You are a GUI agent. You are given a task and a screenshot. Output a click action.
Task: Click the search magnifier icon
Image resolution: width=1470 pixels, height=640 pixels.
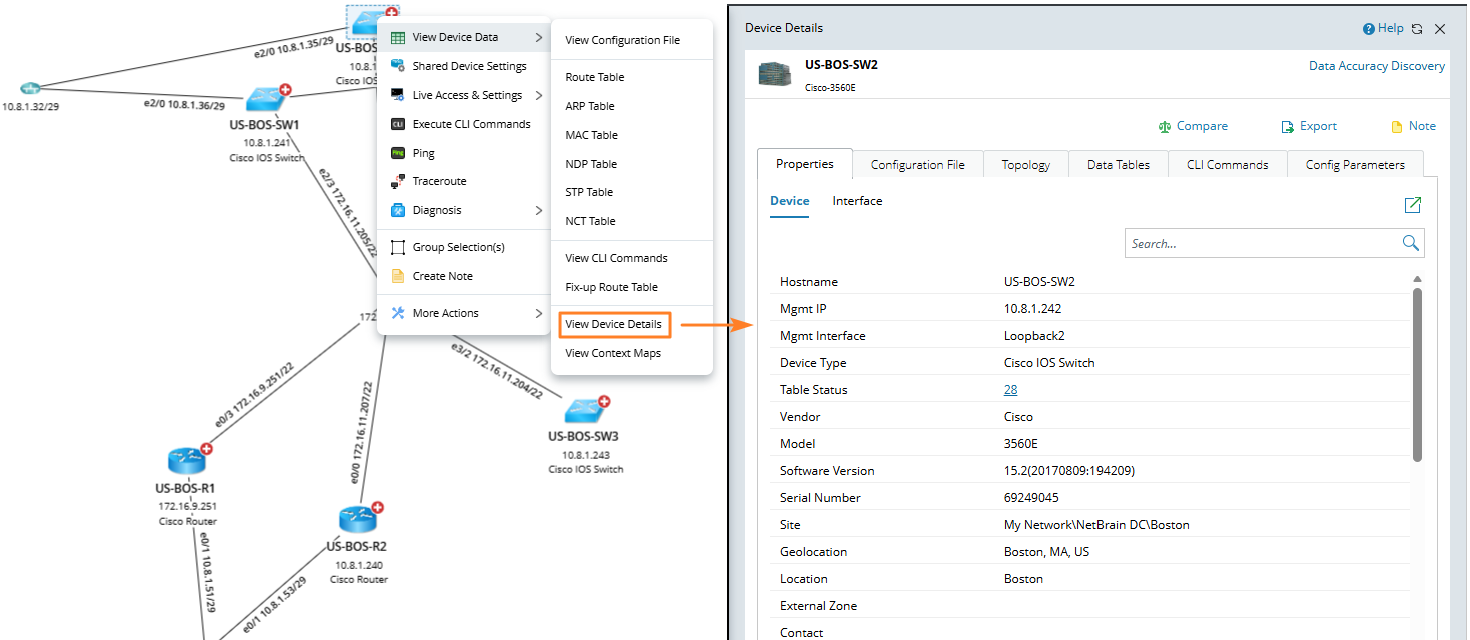(1410, 243)
